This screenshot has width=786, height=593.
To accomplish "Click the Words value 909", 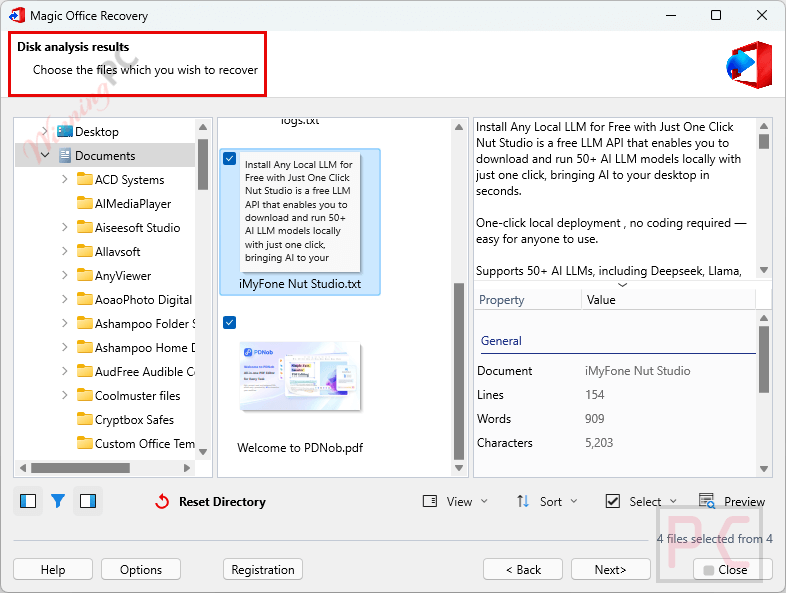I will (595, 419).
